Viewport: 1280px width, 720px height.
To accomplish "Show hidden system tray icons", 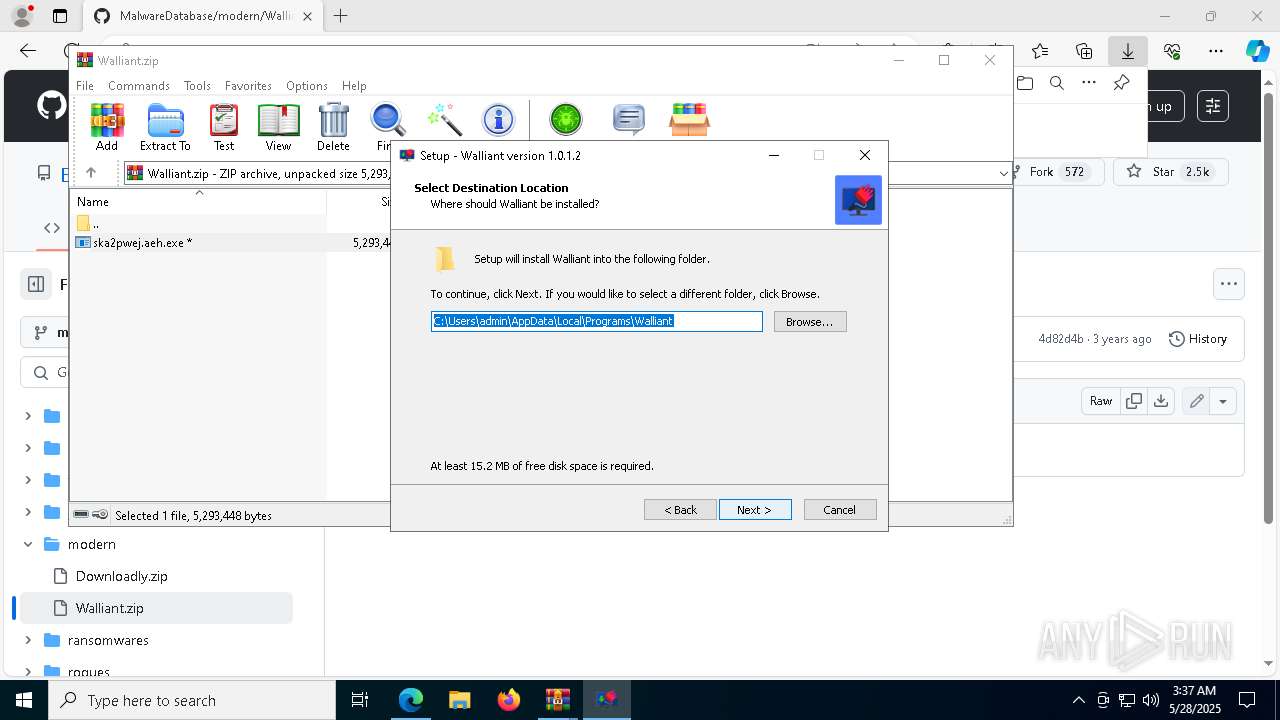I will coord(1078,700).
